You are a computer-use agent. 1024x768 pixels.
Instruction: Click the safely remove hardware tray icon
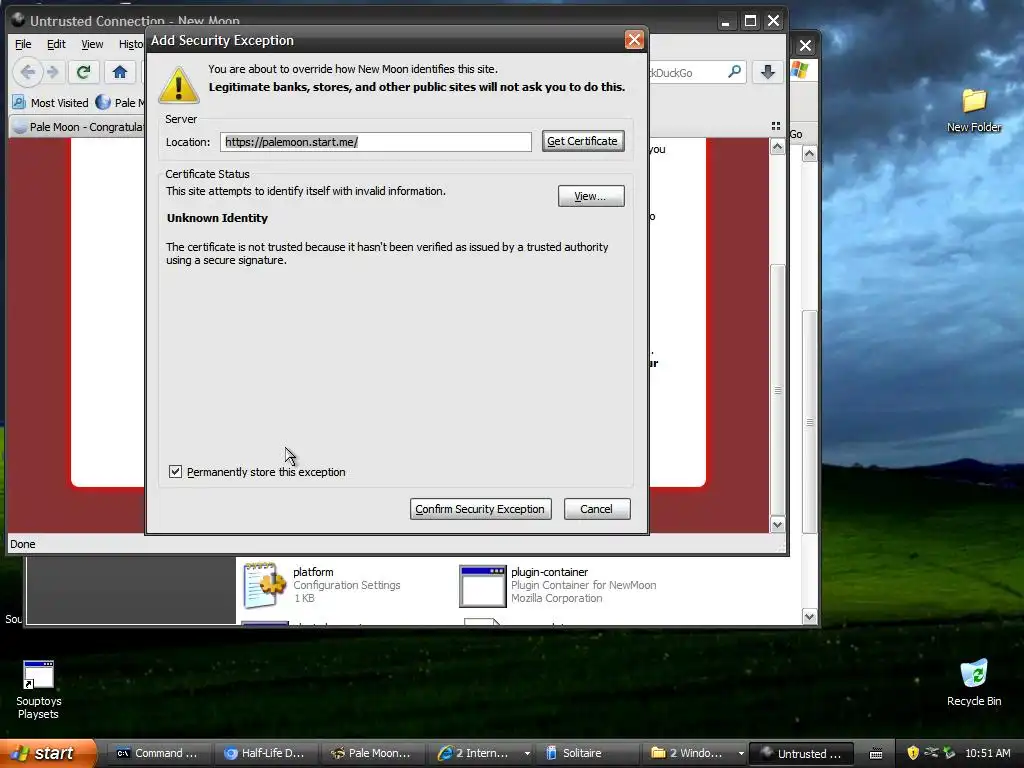[x=949, y=753]
